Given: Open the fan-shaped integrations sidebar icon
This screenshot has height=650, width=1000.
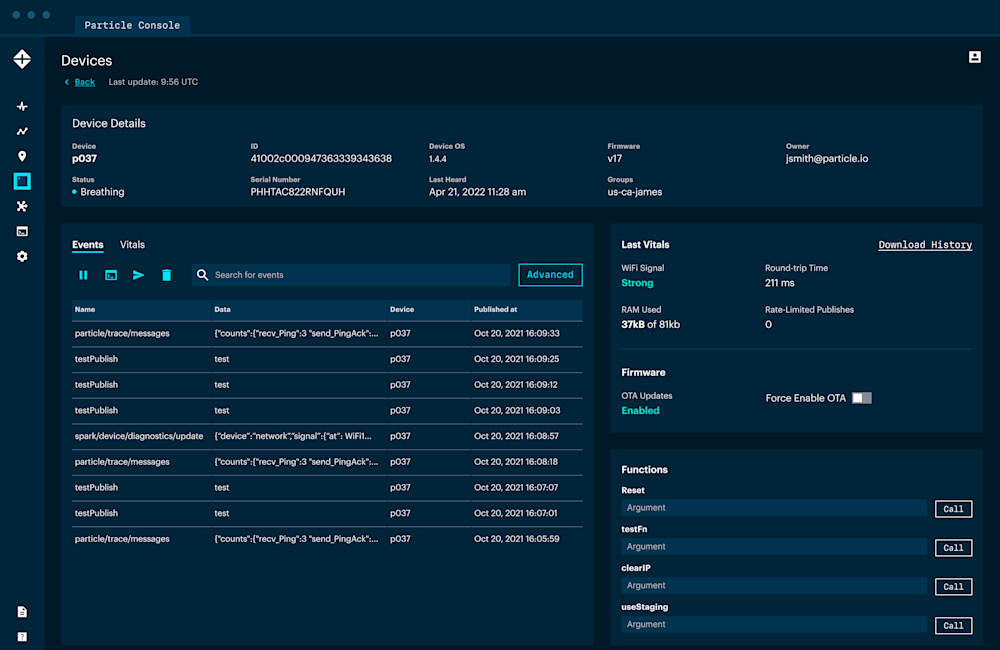Looking at the screenshot, I should pyautogui.click(x=22, y=206).
